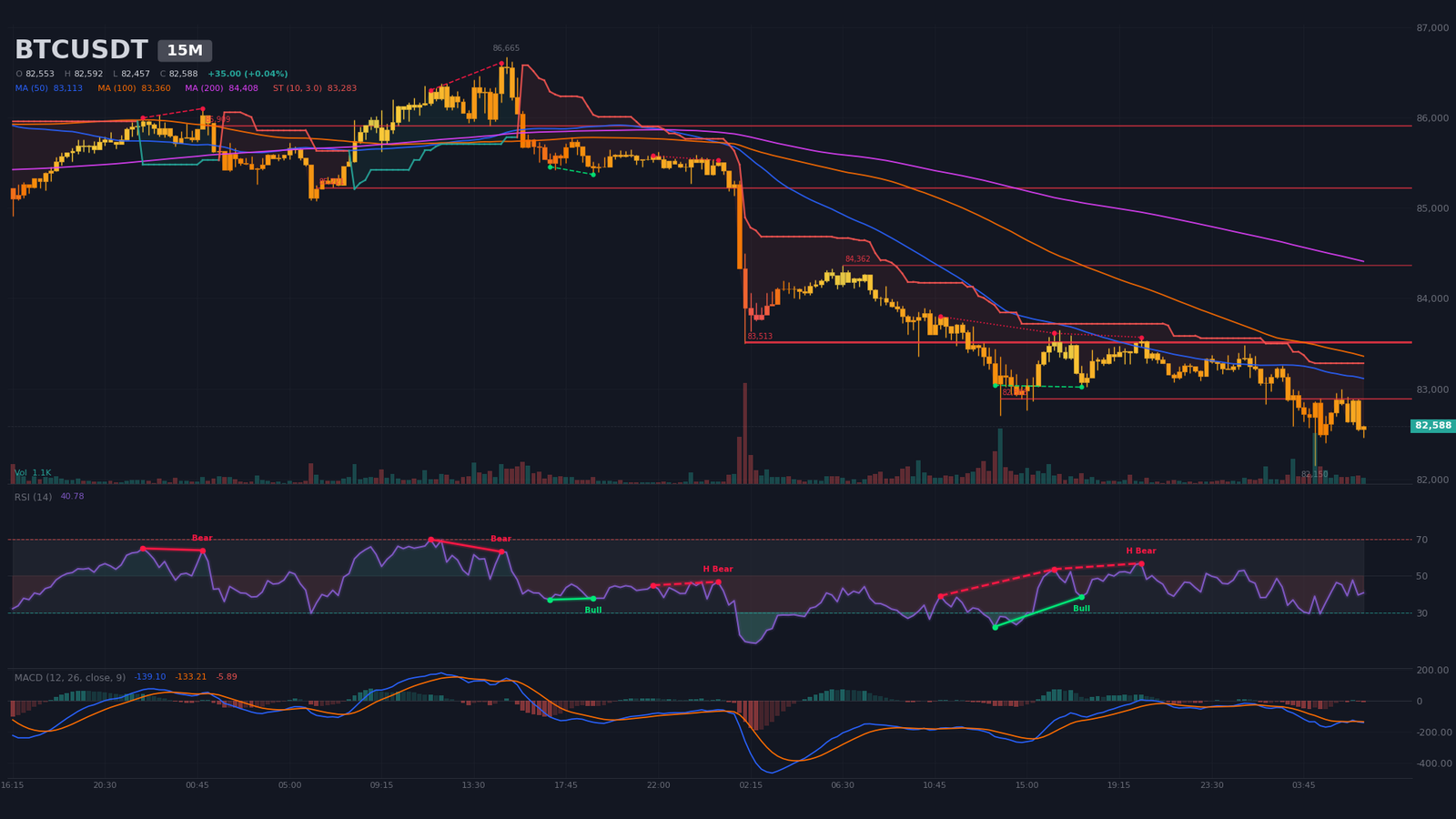Click the 200.00 MACD axis label
This screenshot has width=1456, height=819.
coord(1432,670)
